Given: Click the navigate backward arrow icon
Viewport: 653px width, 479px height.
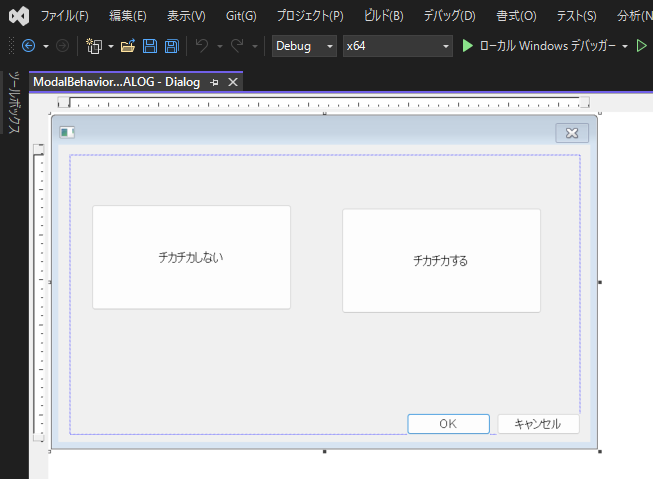Looking at the screenshot, I should point(28,46).
